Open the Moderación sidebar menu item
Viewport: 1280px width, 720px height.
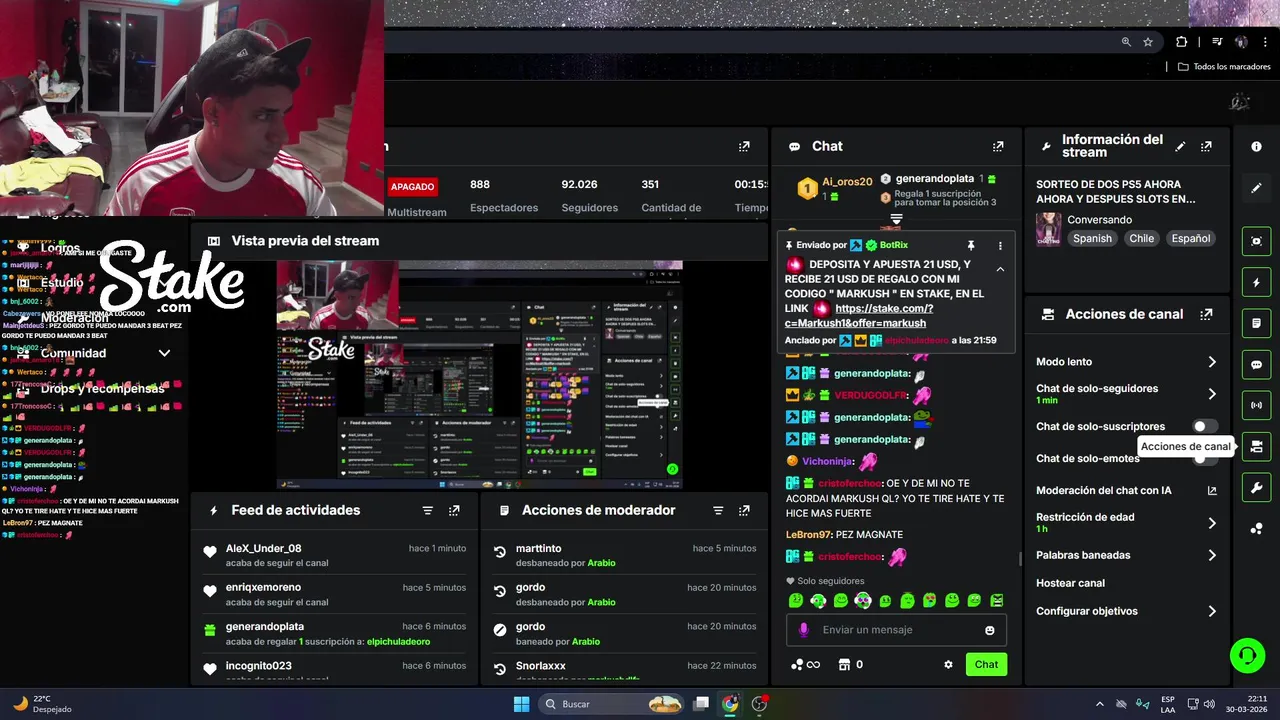[75, 318]
